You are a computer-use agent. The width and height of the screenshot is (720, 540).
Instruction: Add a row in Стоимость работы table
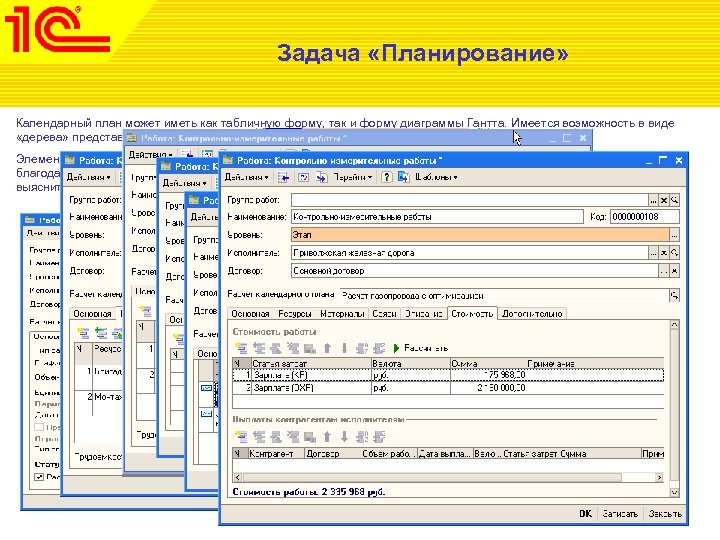coord(241,348)
